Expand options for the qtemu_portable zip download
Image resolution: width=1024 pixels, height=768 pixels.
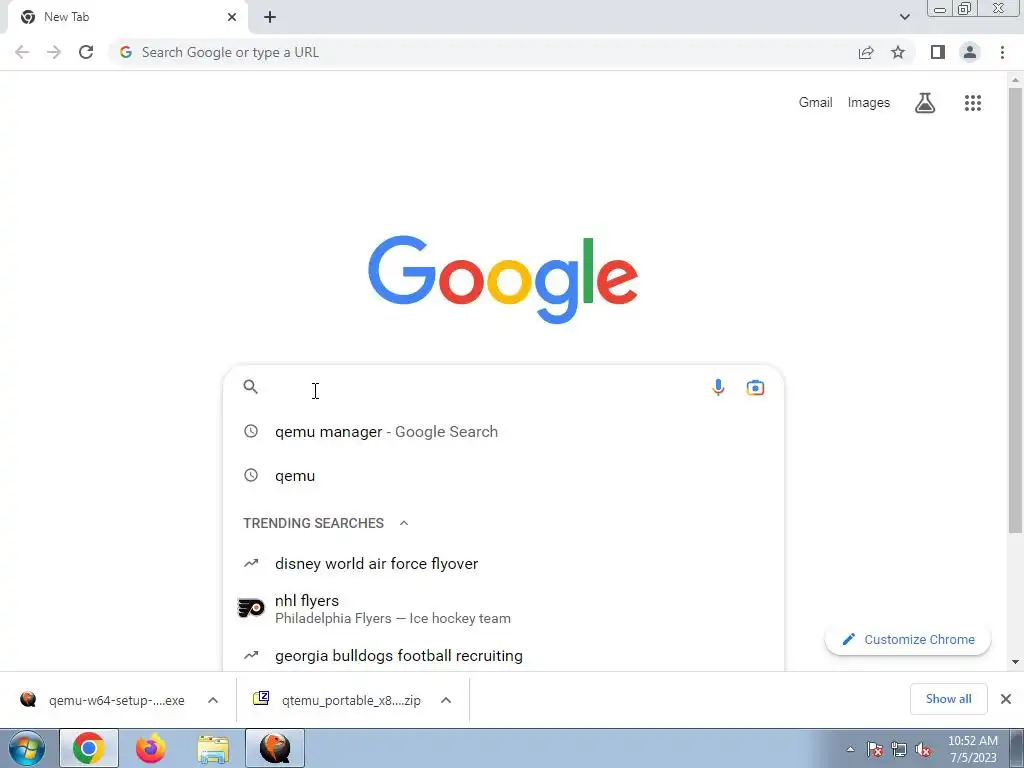446,700
